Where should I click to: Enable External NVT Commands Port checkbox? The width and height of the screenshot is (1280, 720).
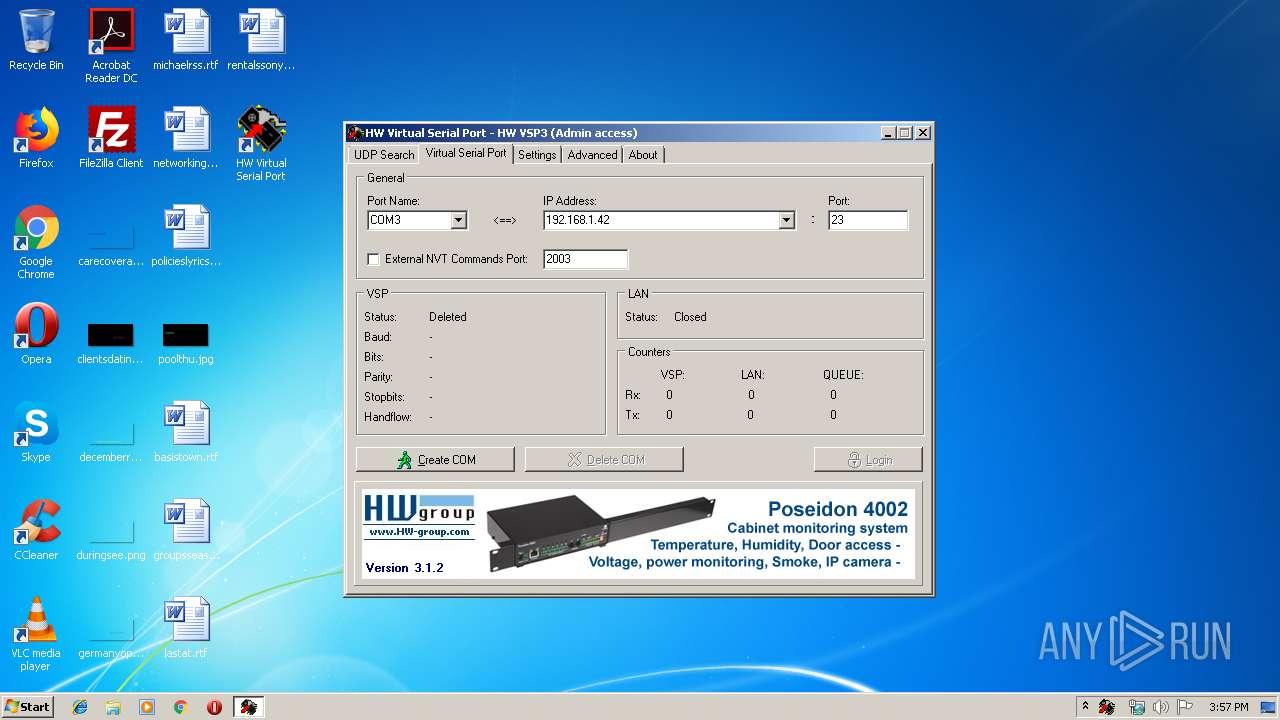coord(374,259)
